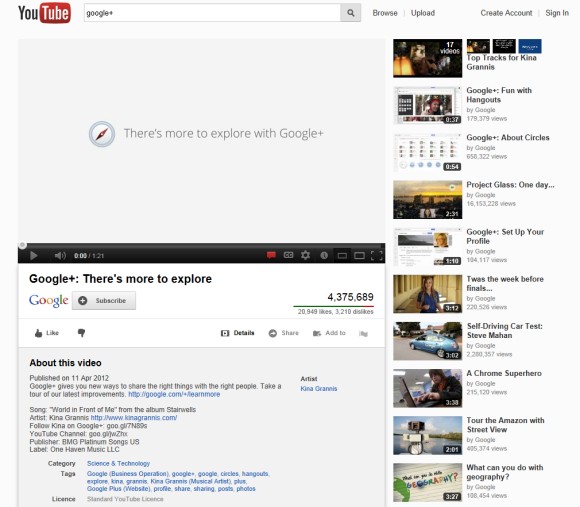Toggle video annotations icon
The height and width of the screenshot is (507, 580).
[271, 255]
